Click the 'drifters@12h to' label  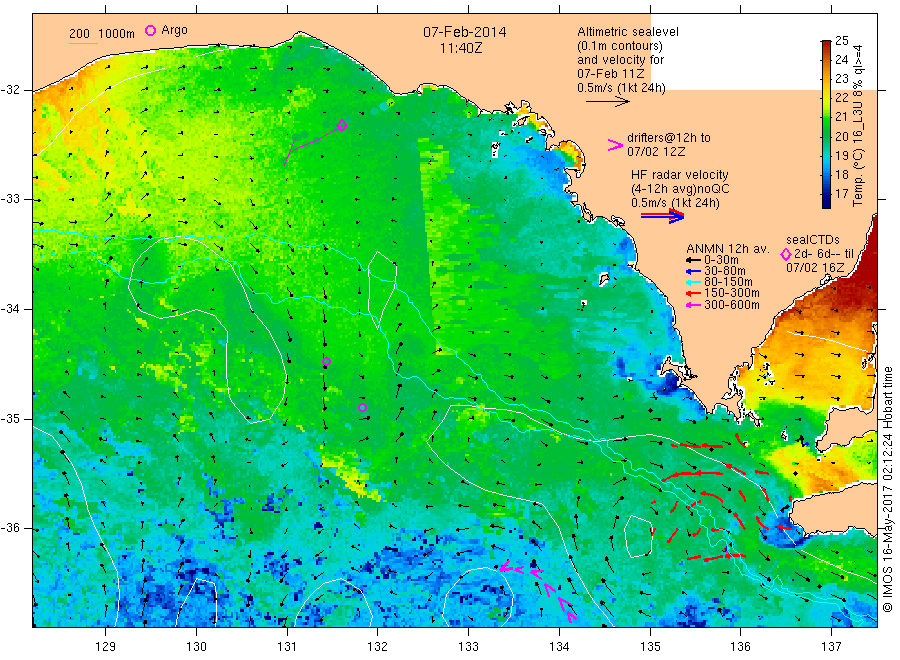669,138
